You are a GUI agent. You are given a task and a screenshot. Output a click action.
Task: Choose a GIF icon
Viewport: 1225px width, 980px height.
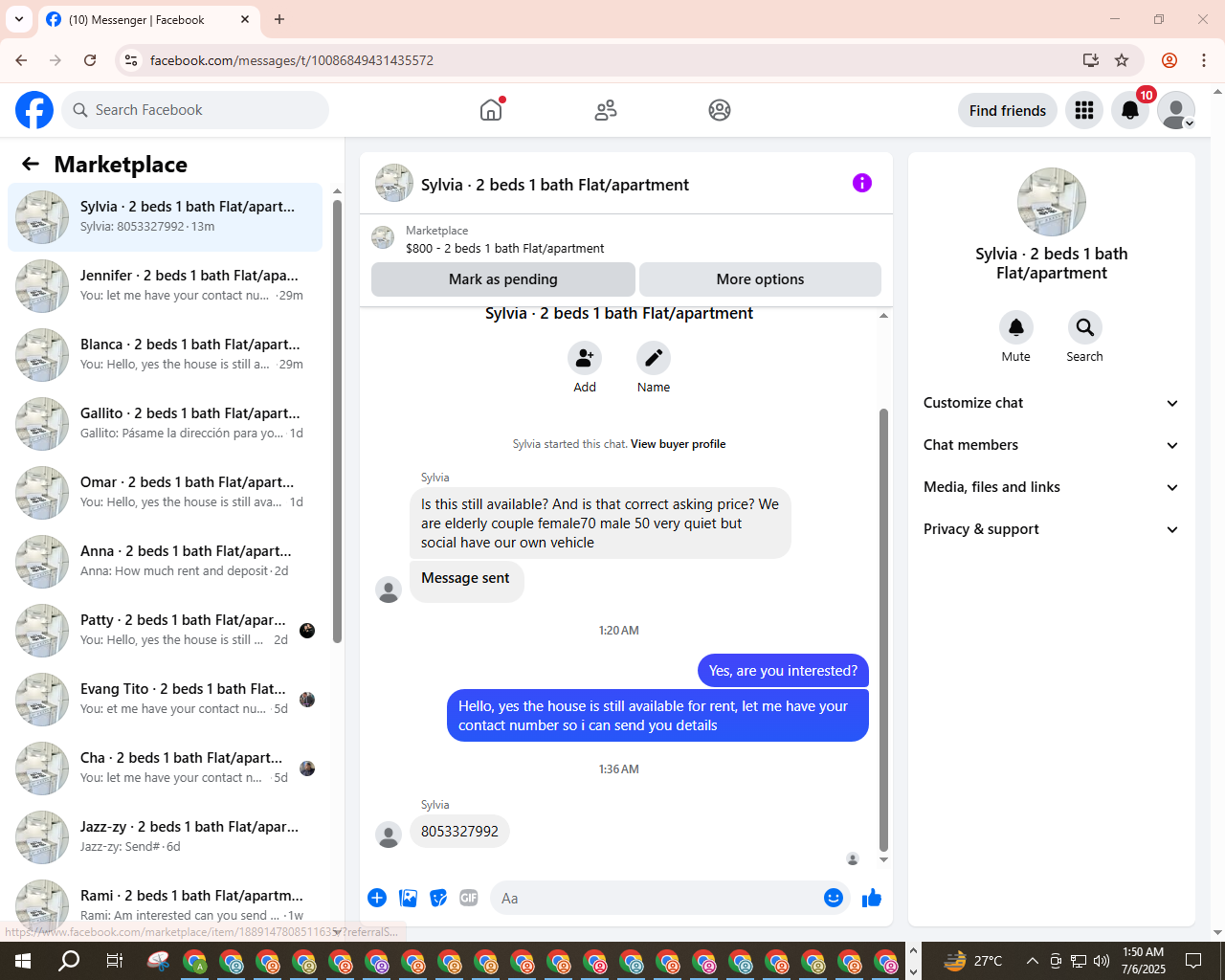click(x=469, y=898)
